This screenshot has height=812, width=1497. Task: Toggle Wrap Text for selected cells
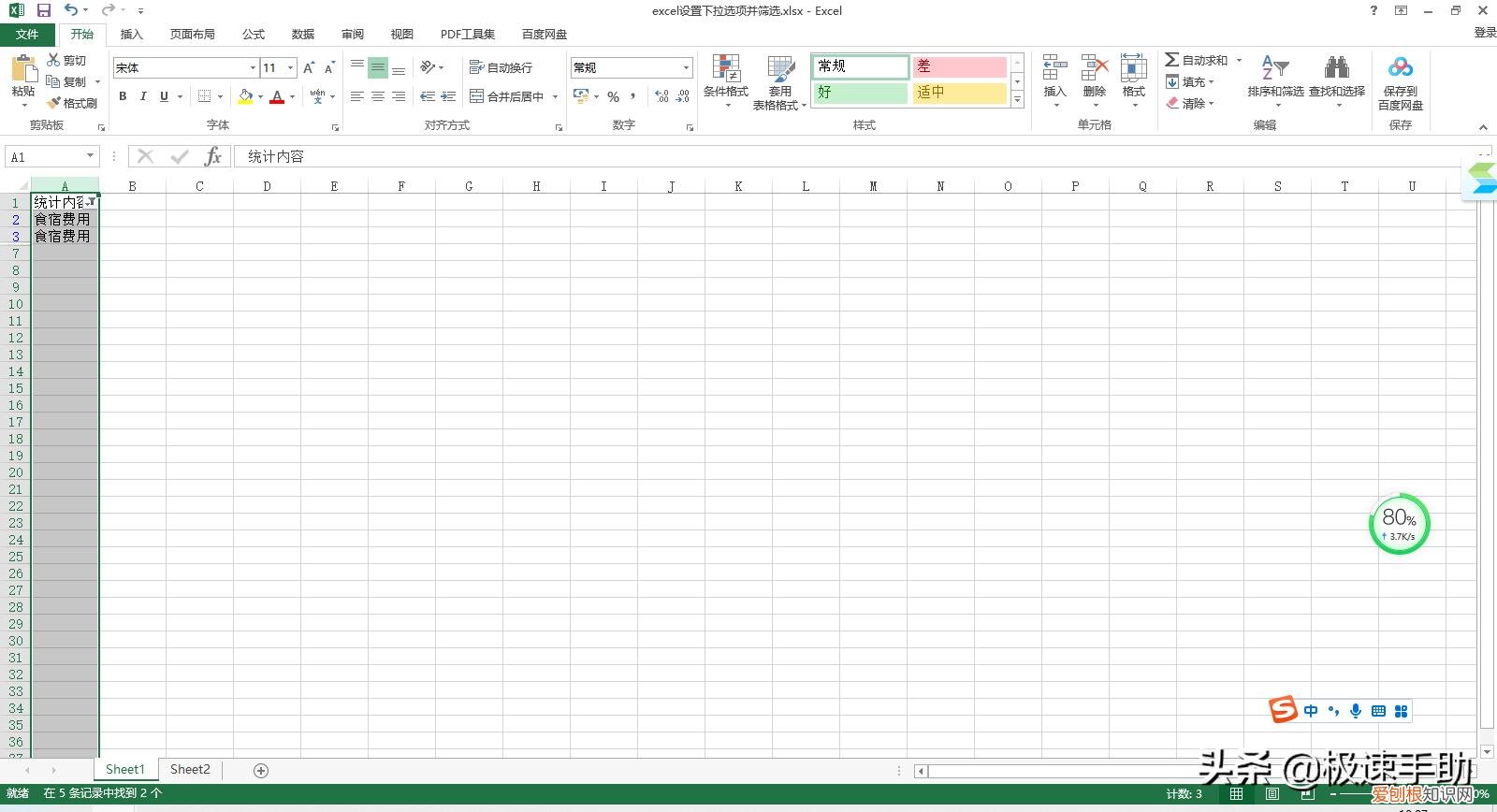click(x=501, y=67)
